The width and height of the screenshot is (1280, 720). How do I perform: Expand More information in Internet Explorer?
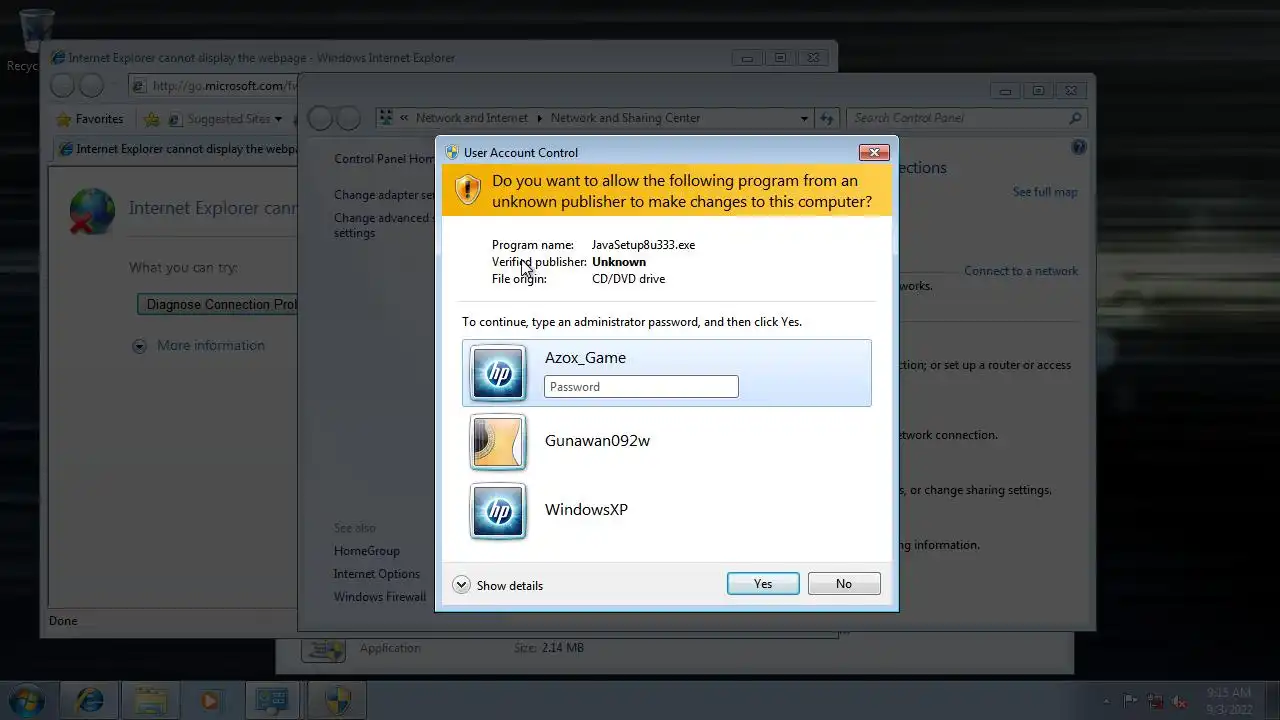pyautogui.click(x=199, y=345)
